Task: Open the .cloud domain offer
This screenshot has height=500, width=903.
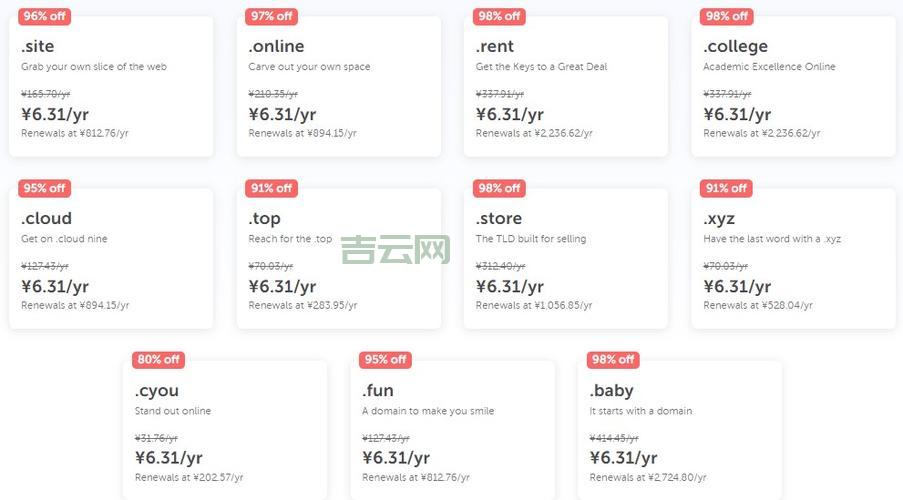Action: (x=110, y=262)
